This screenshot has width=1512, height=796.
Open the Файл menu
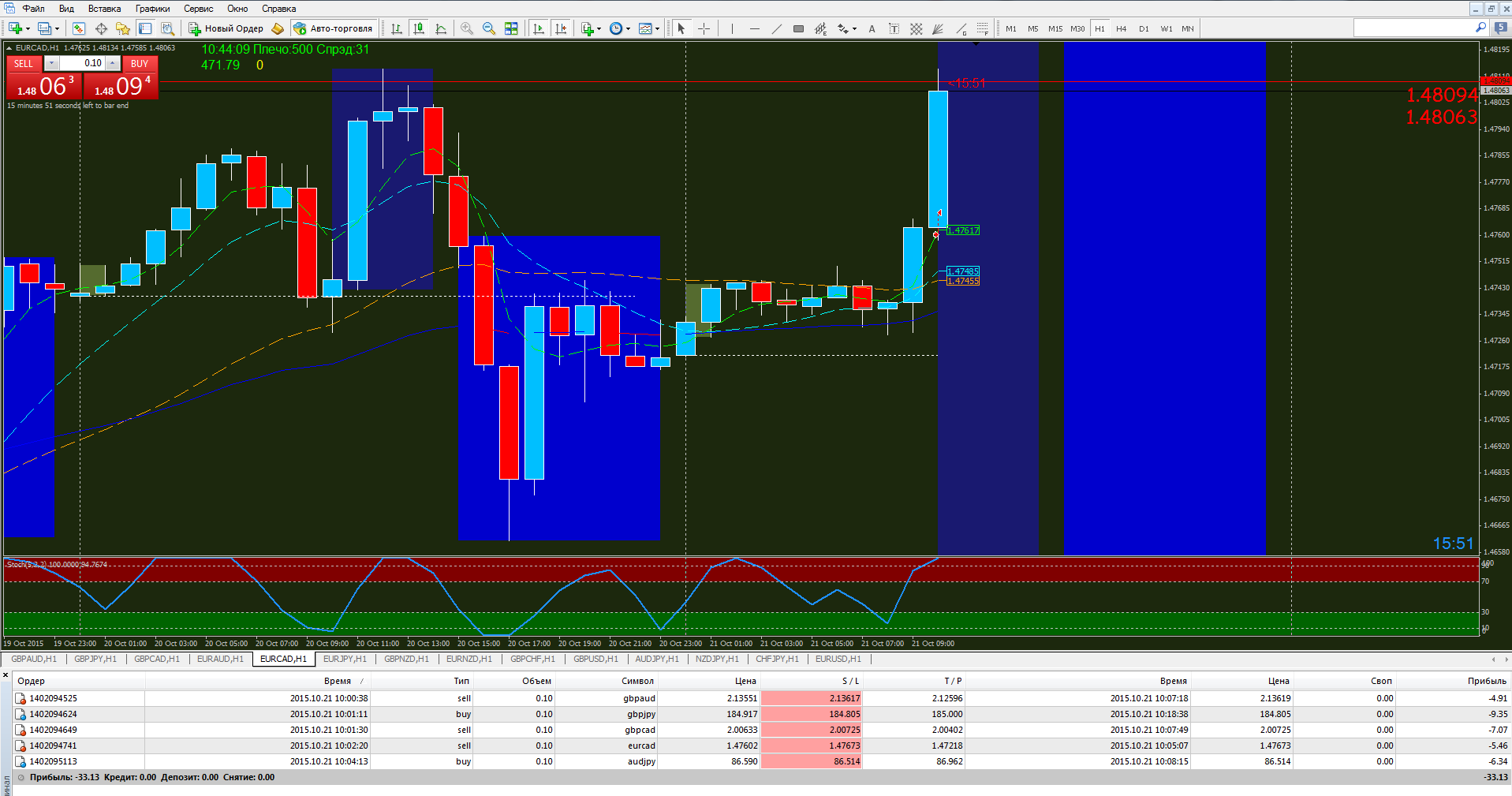[33, 9]
